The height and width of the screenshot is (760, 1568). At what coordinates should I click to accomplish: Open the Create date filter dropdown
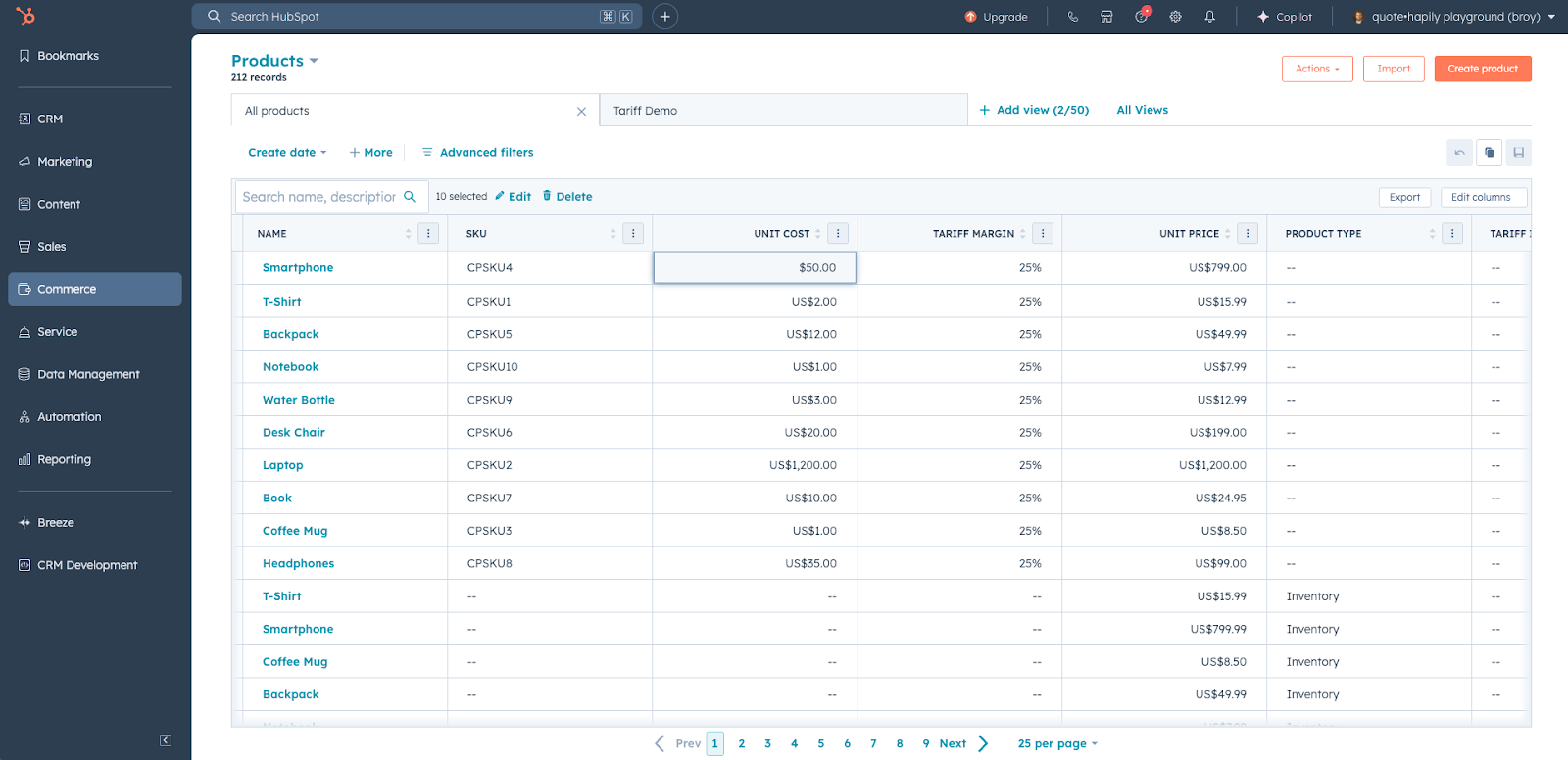(x=286, y=153)
